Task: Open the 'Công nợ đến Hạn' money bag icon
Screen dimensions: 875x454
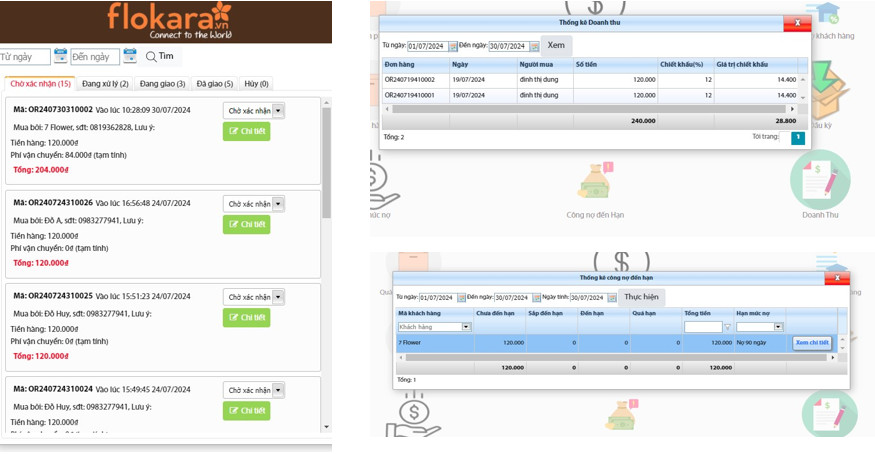Action: (595, 182)
